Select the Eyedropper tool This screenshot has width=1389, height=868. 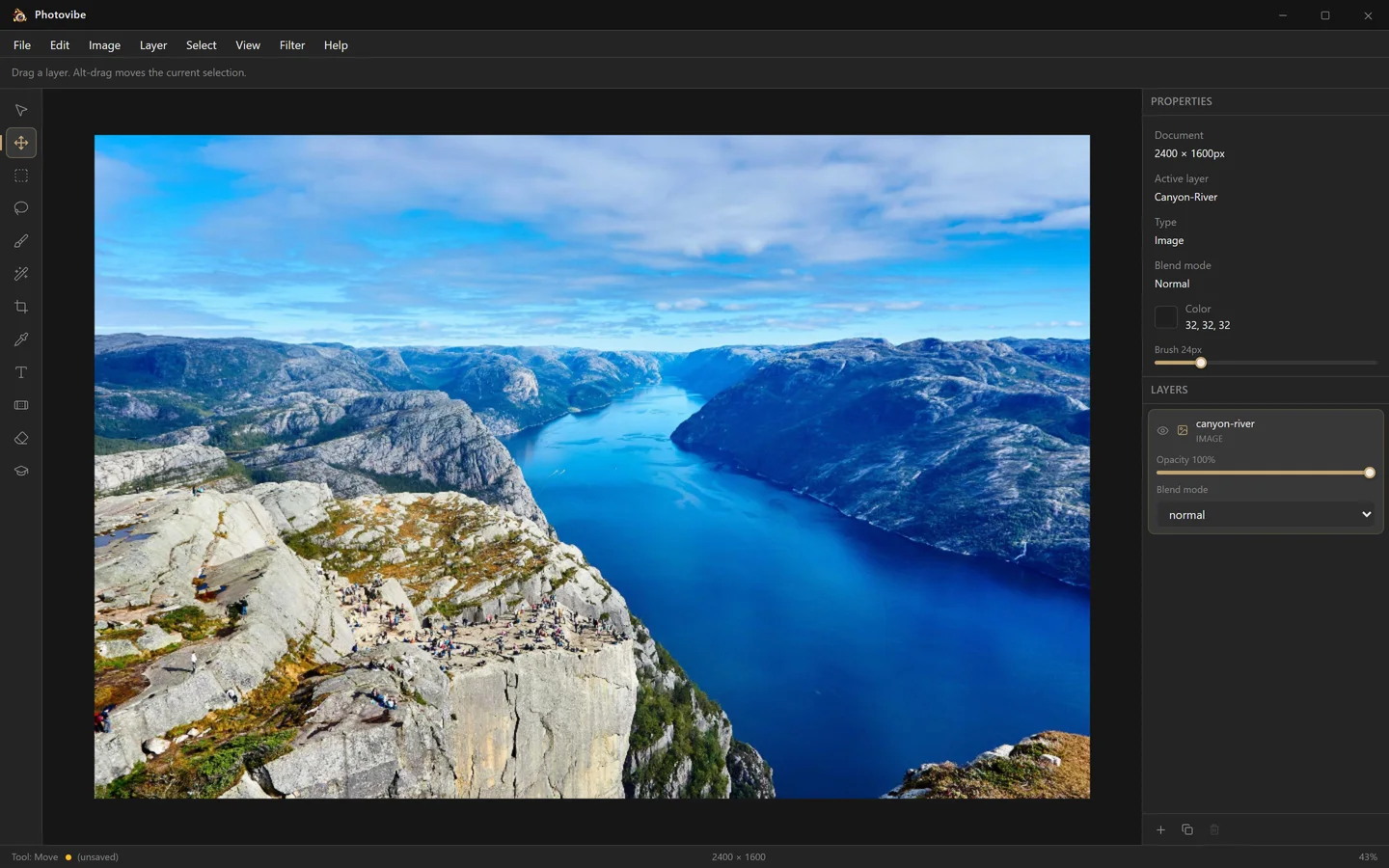[21, 339]
